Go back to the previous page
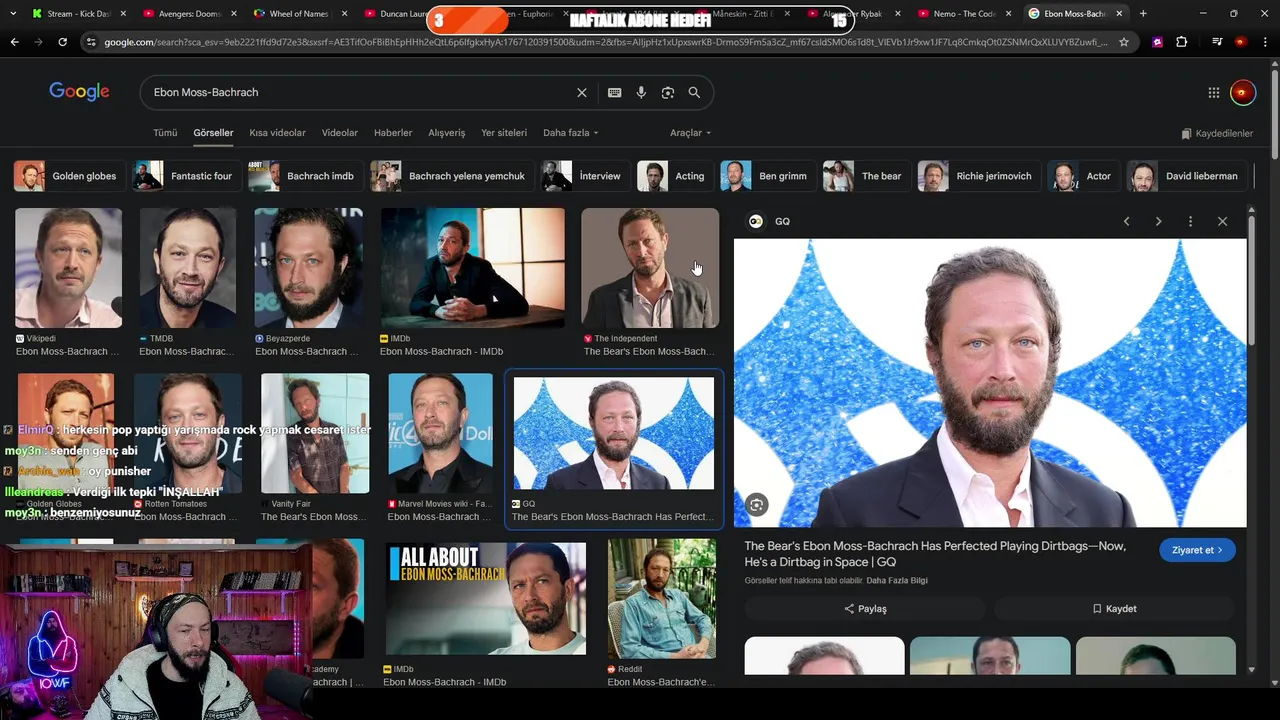Screen dimensions: 1280x720 (x=14, y=42)
